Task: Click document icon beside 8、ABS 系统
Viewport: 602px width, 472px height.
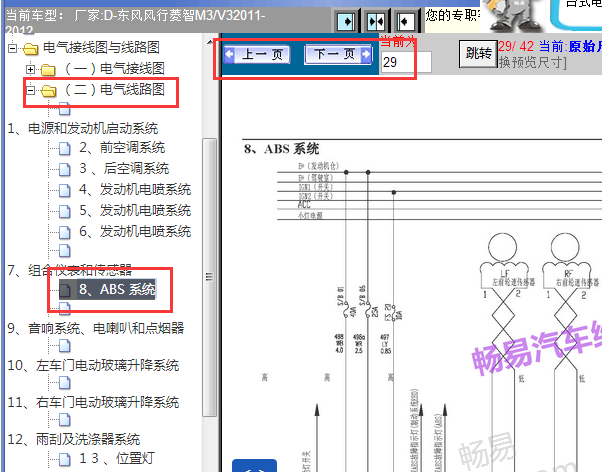Action: click(65, 290)
